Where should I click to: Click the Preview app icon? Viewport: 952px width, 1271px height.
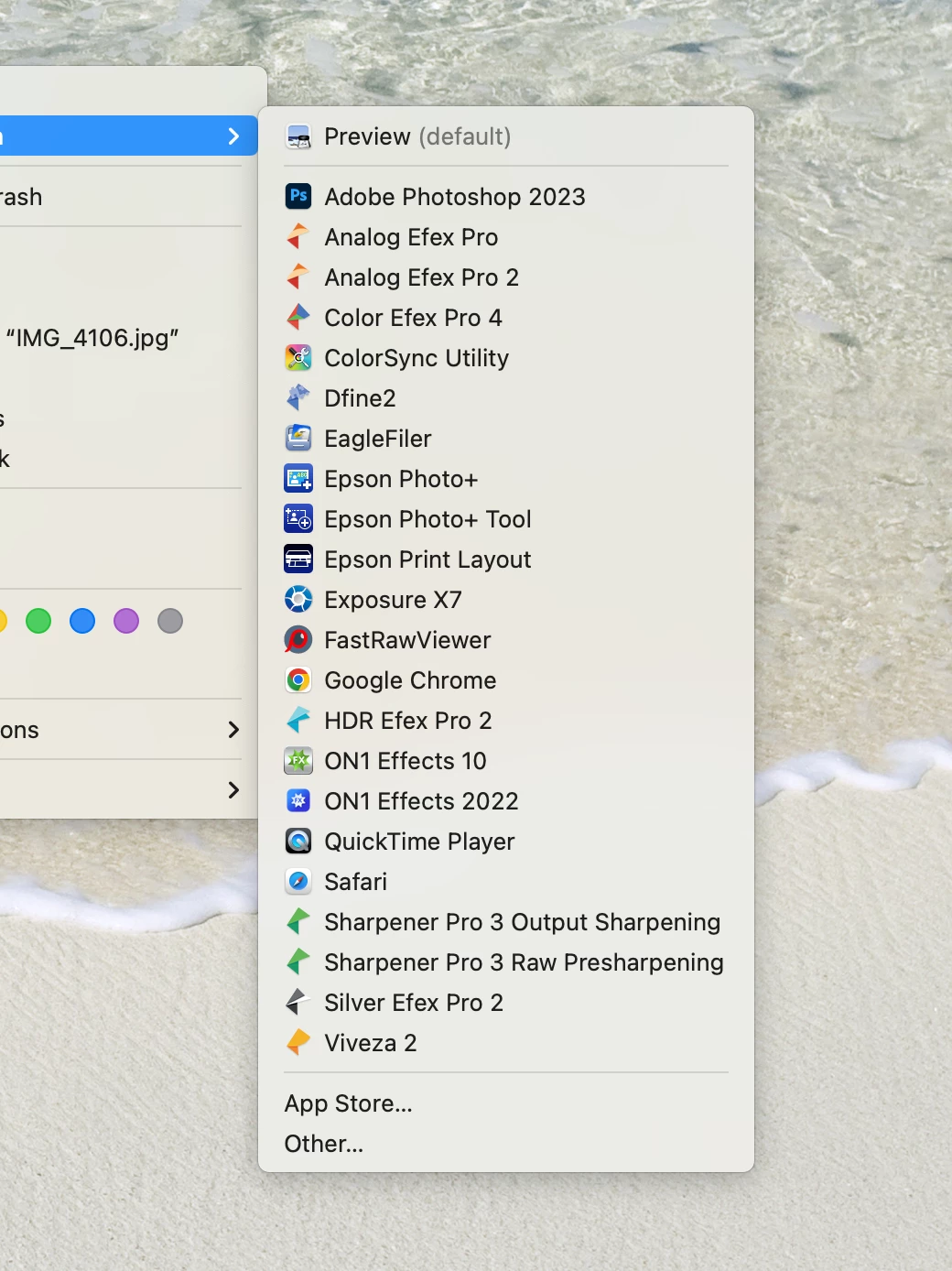(x=298, y=137)
